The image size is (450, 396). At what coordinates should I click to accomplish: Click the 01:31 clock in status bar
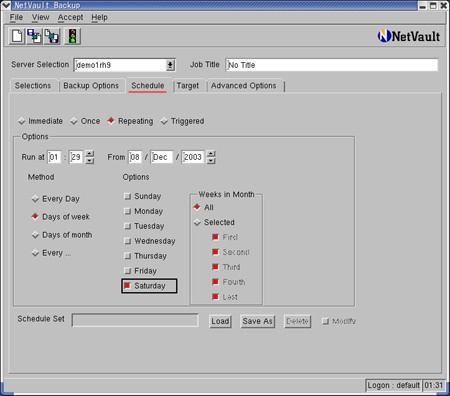tap(434, 386)
